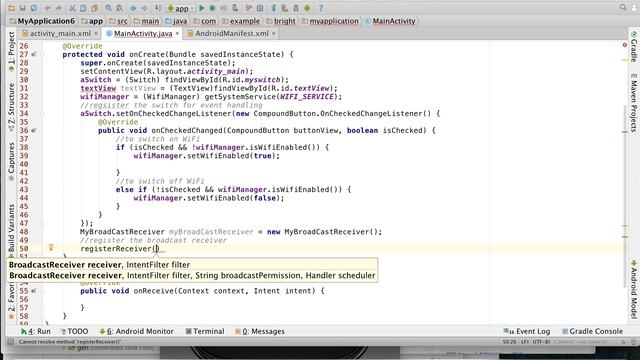This screenshot has width=640, height=360.
Task: Click the Copy toolbar icon
Action: (83, 8)
